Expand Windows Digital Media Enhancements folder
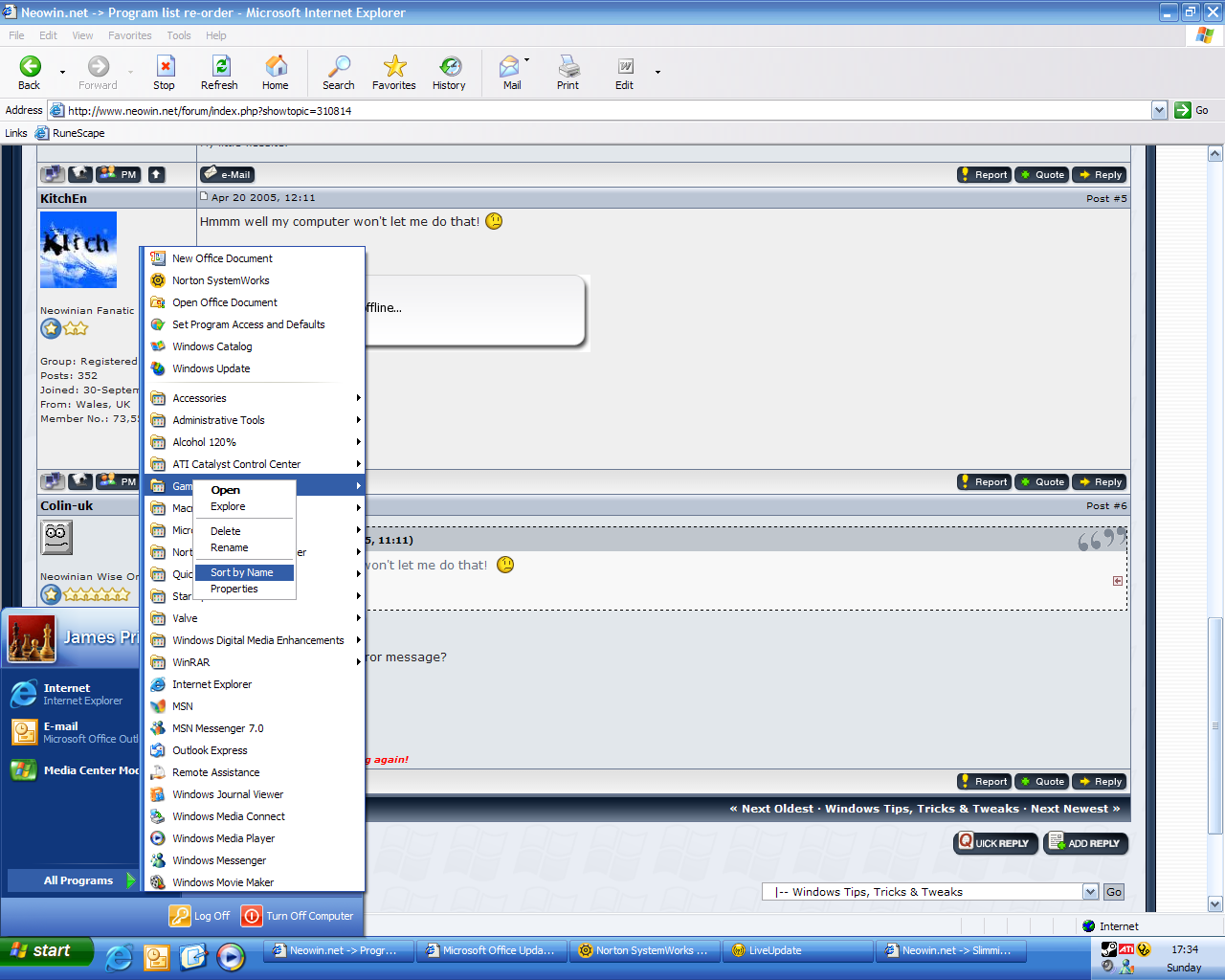 (254, 640)
